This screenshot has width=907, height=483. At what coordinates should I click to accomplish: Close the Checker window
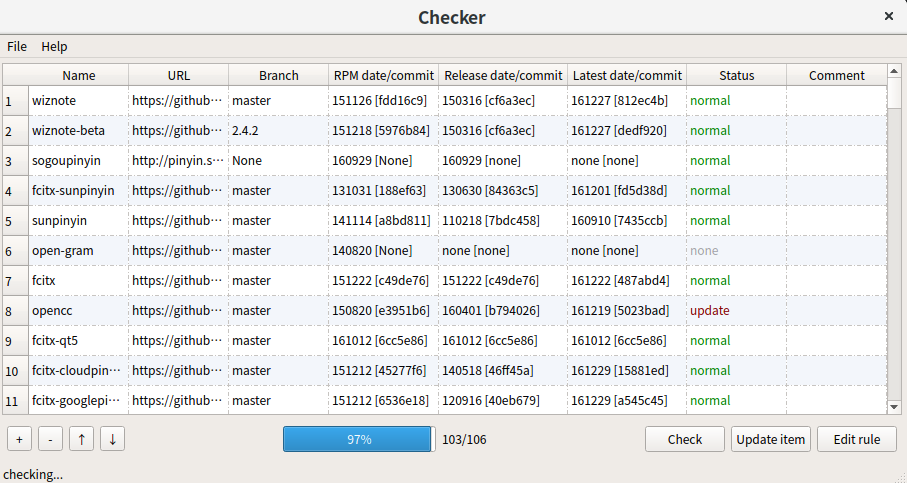[889, 16]
